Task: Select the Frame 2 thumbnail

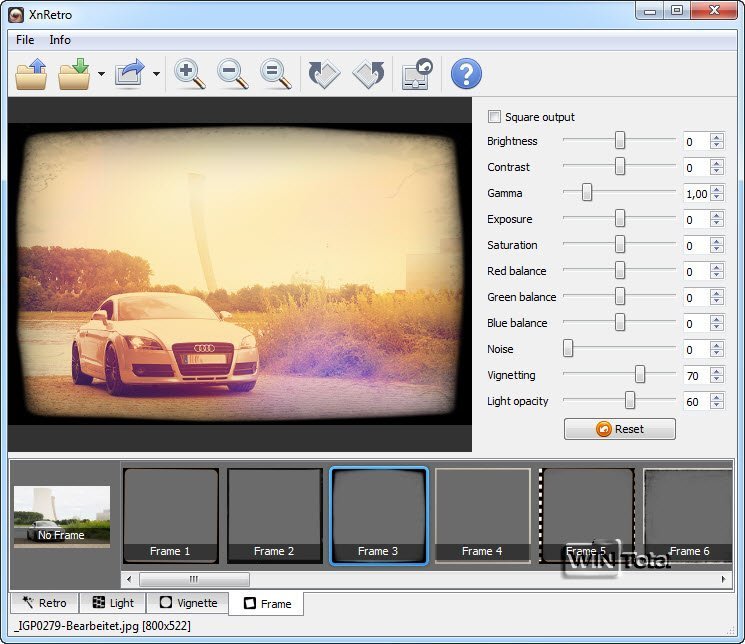Action: click(x=274, y=515)
